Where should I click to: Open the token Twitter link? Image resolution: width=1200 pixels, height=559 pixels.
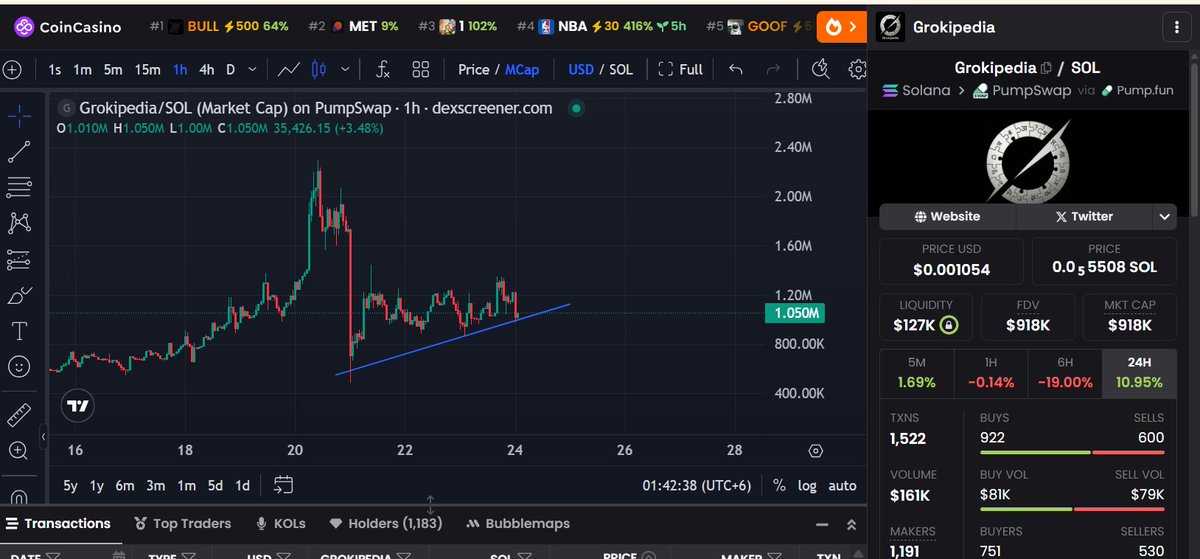point(1084,216)
